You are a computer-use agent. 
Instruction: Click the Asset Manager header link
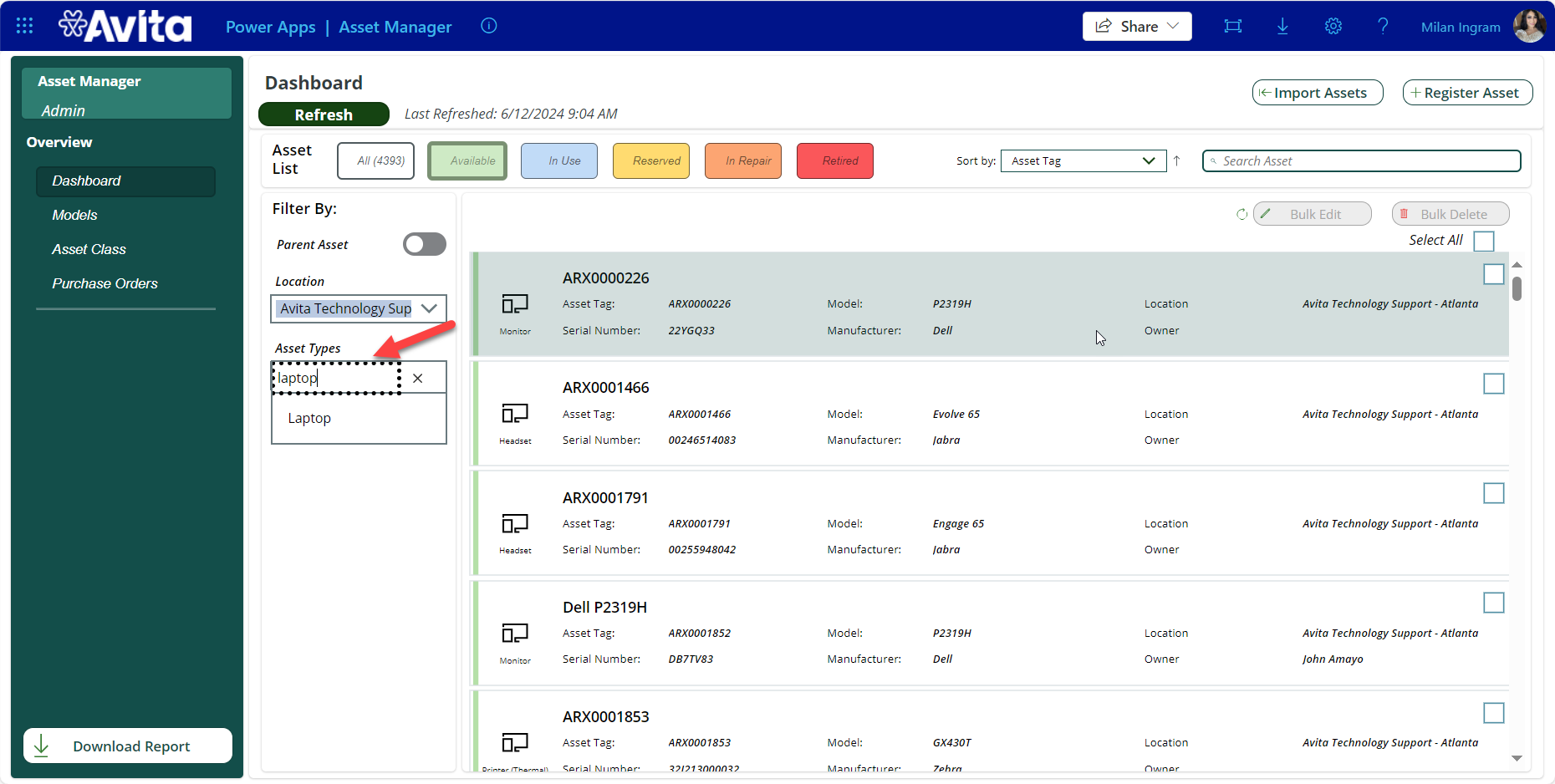pos(395,27)
